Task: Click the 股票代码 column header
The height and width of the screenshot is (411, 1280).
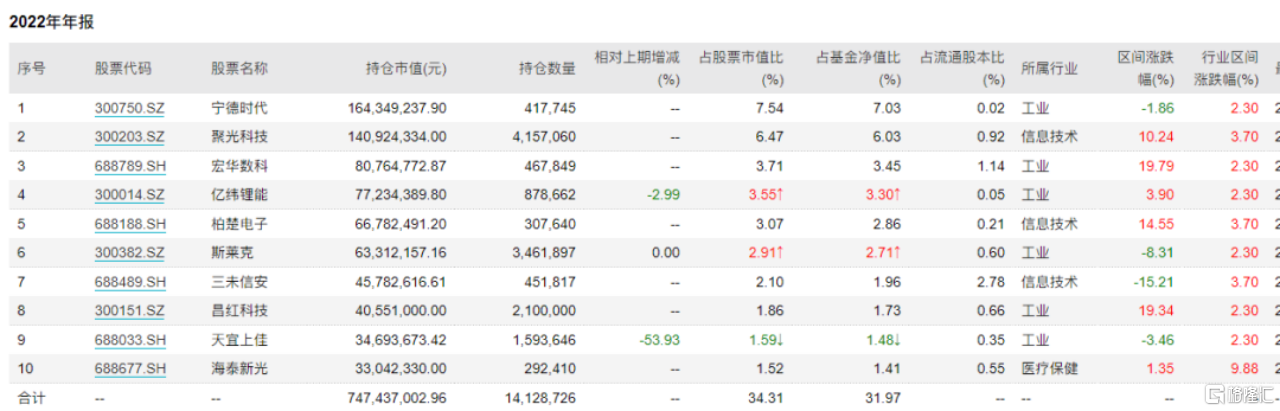Action: 123,68
